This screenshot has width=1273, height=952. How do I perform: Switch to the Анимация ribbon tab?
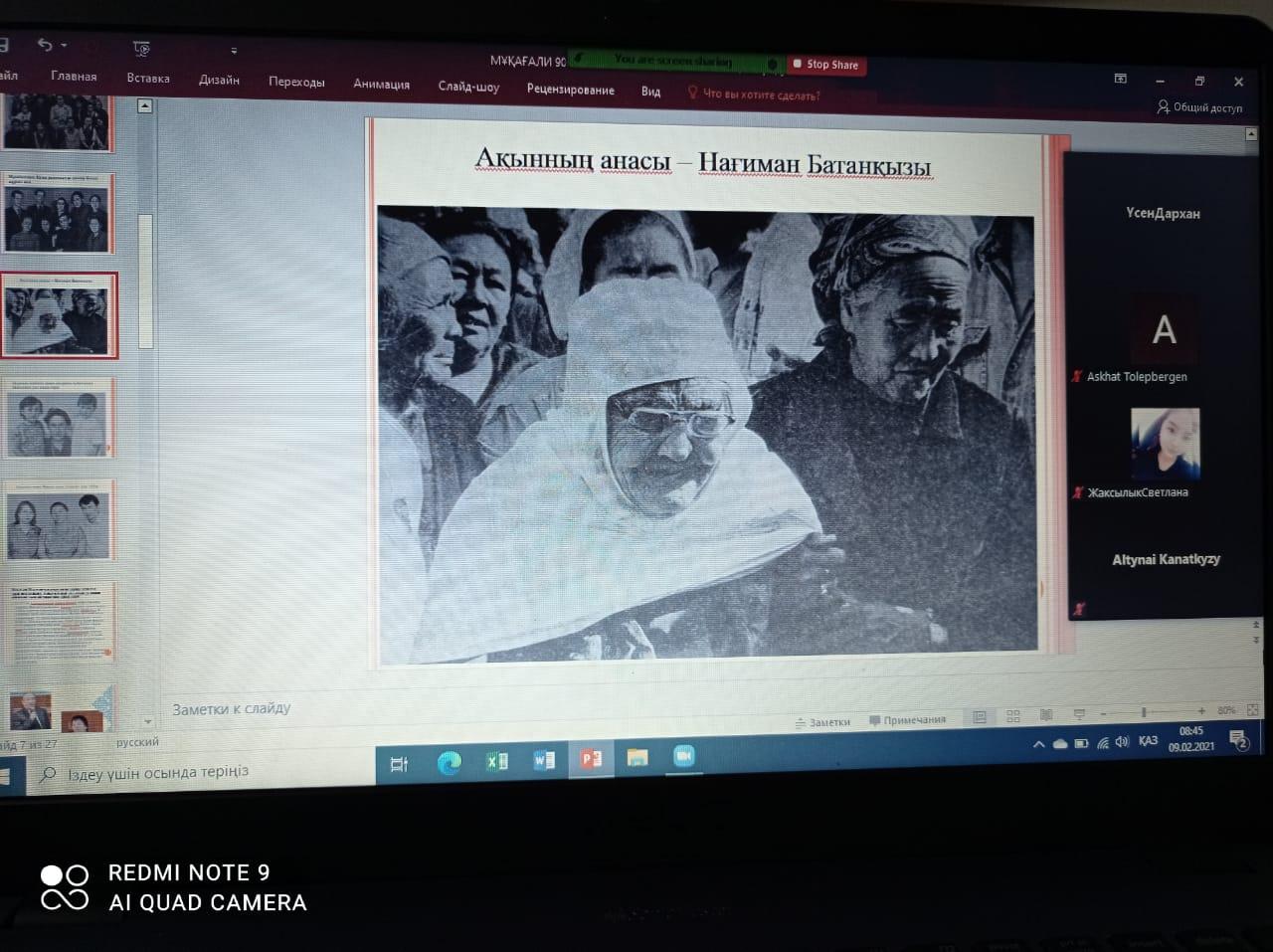pyautogui.click(x=381, y=85)
